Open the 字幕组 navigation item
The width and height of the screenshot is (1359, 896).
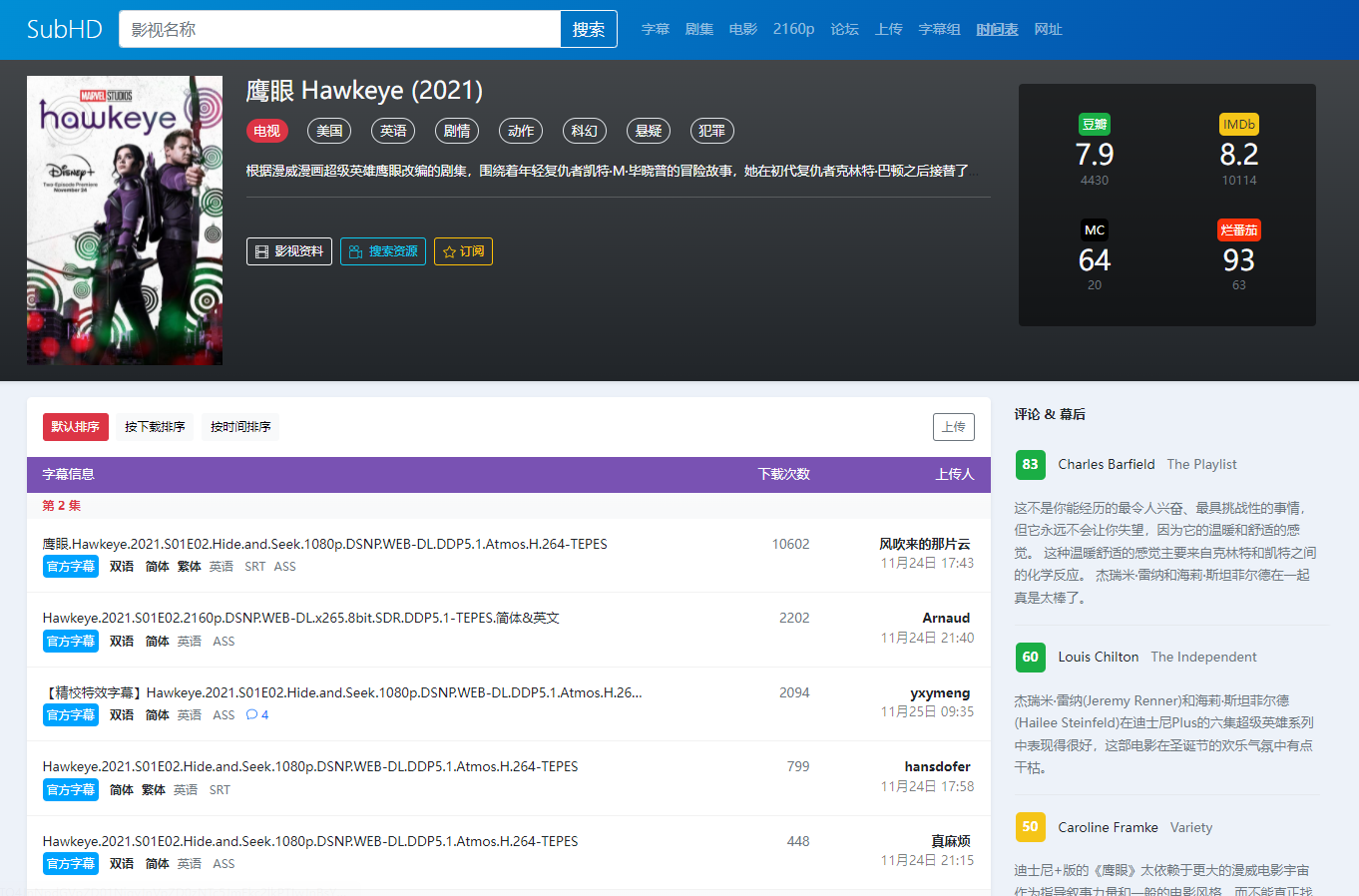click(940, 29)
